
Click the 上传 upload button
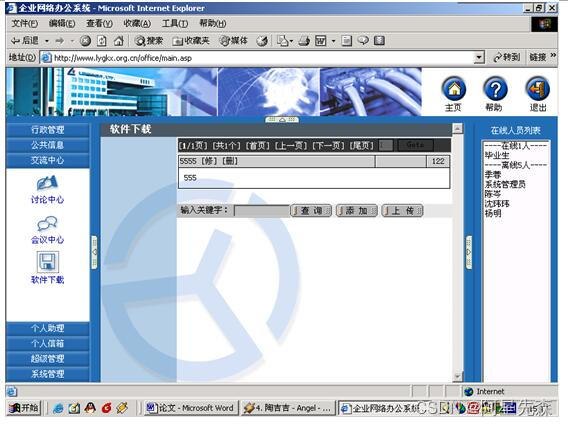(x=402, y=210)
